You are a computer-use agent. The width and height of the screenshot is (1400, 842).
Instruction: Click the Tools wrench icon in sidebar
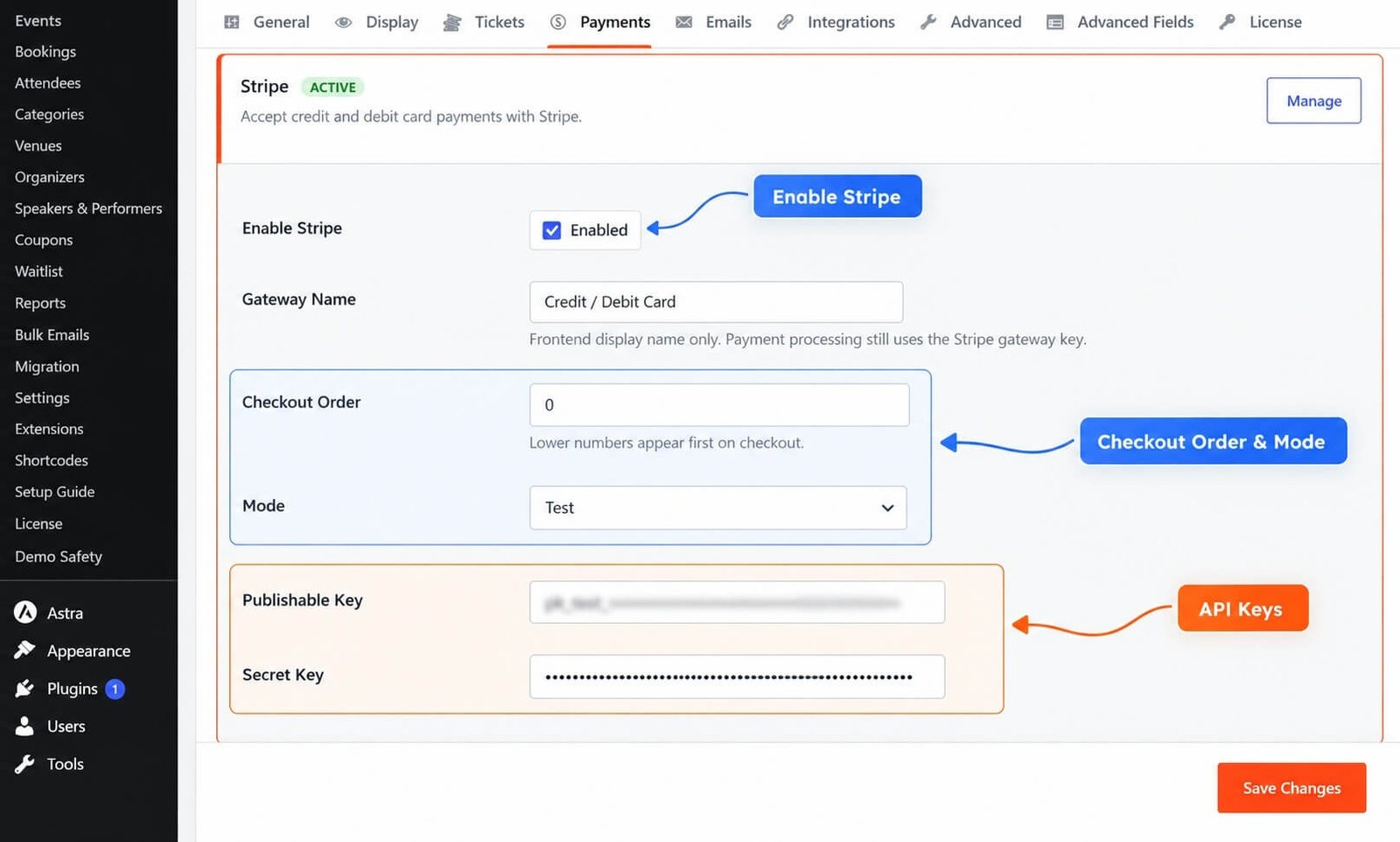(24, 764)
